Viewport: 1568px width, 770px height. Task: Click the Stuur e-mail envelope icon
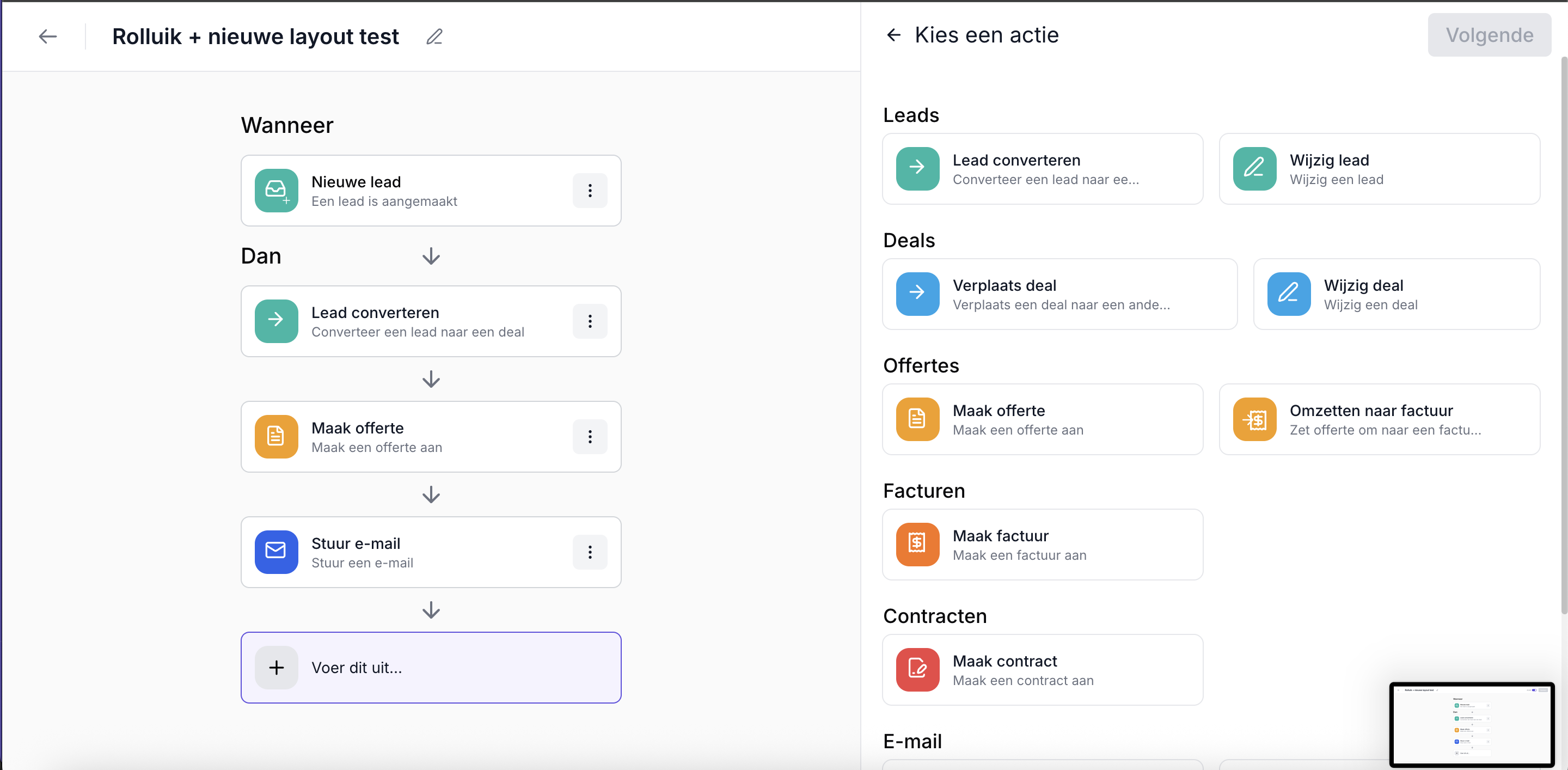[277, 552]
